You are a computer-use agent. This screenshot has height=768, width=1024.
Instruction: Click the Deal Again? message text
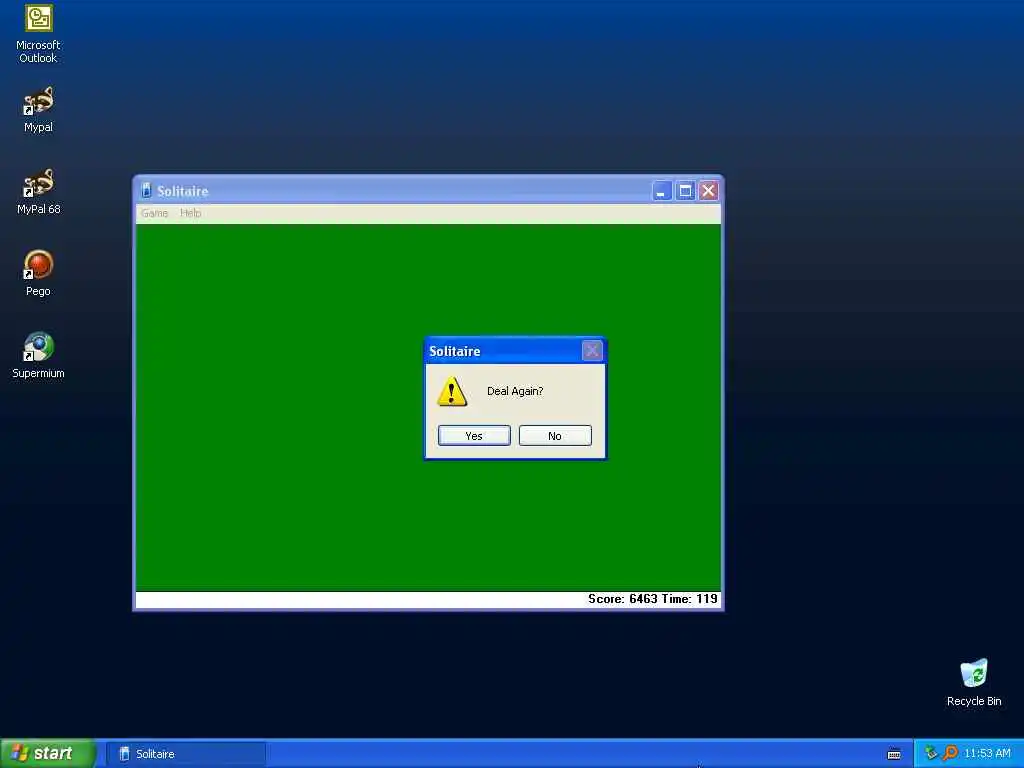coord(515,391)
